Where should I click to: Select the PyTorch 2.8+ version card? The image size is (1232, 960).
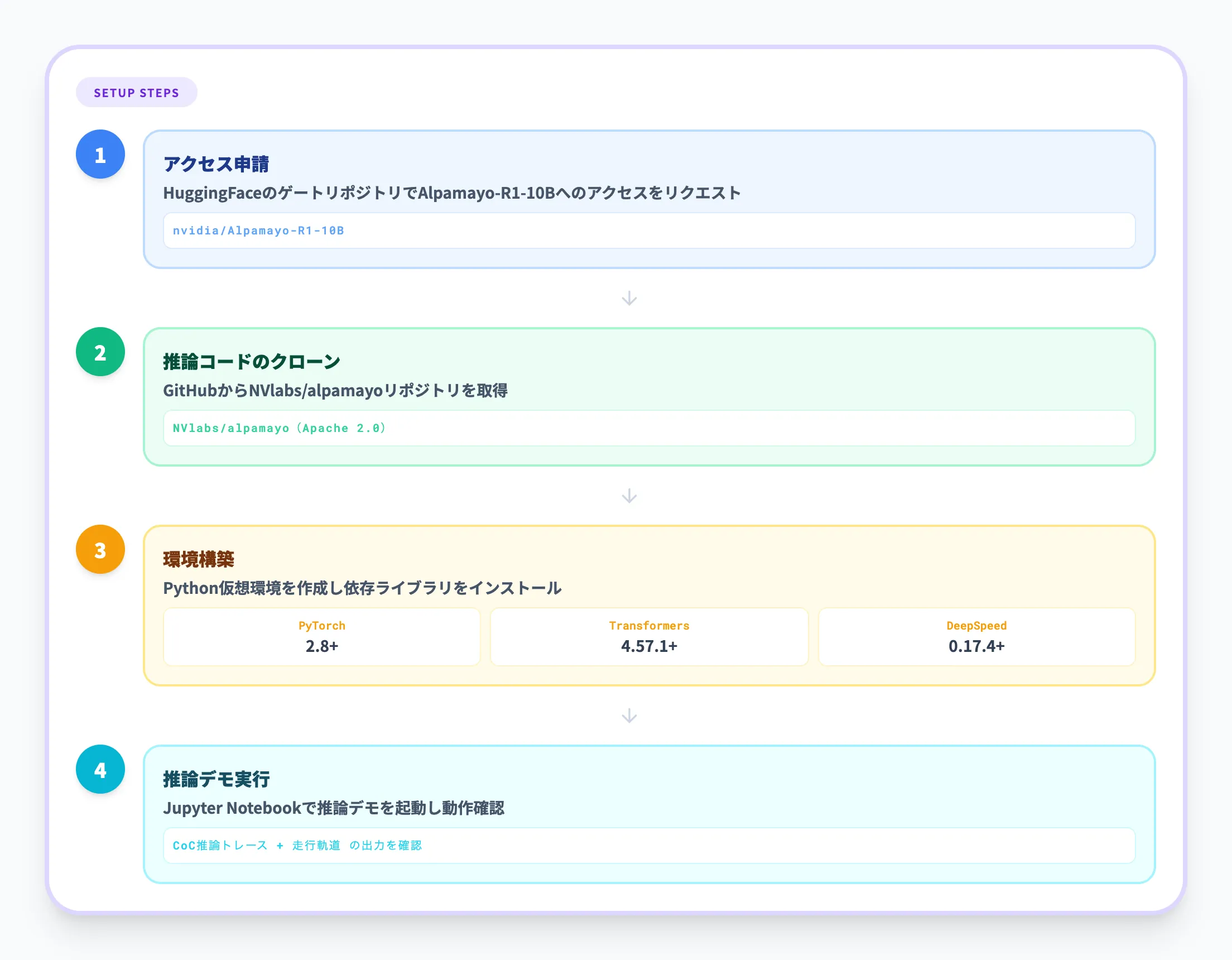point(321,637)
